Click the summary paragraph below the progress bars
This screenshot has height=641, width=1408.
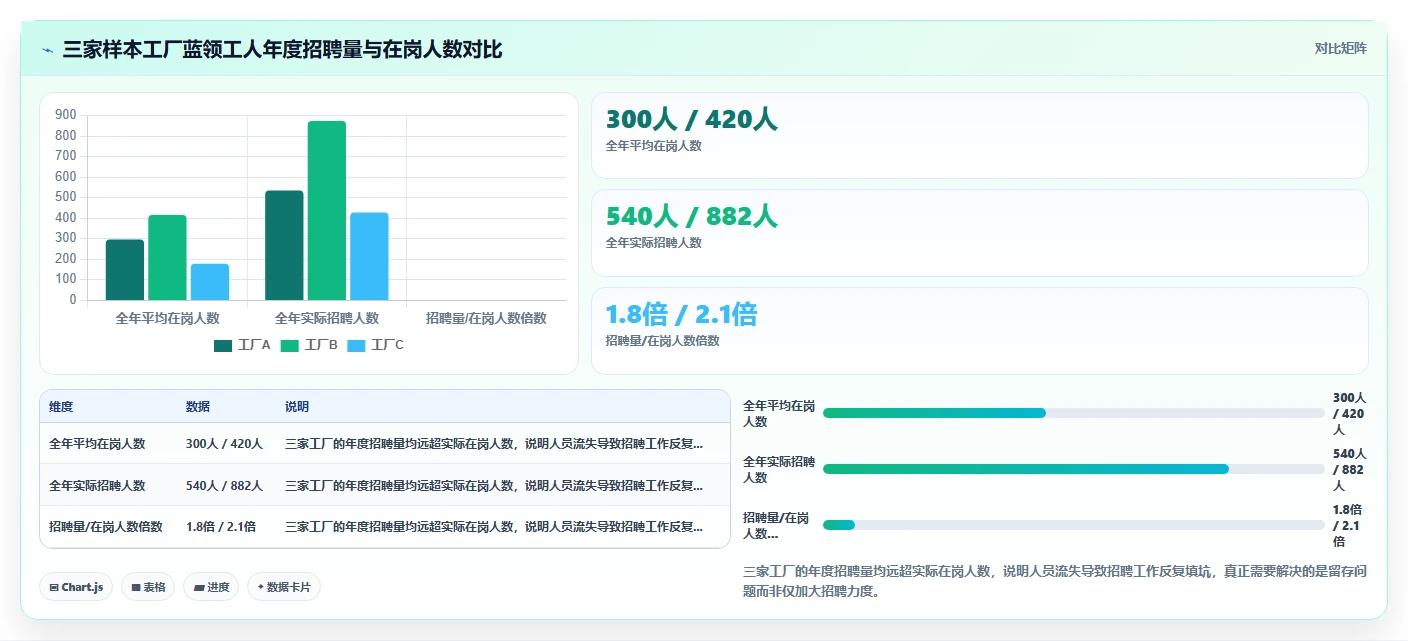(x=1055, y=581)
